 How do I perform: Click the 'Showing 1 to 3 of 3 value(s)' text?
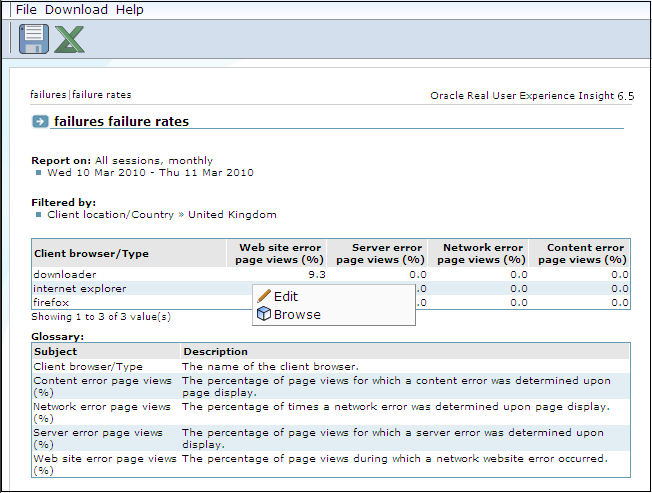coord(101,317)
